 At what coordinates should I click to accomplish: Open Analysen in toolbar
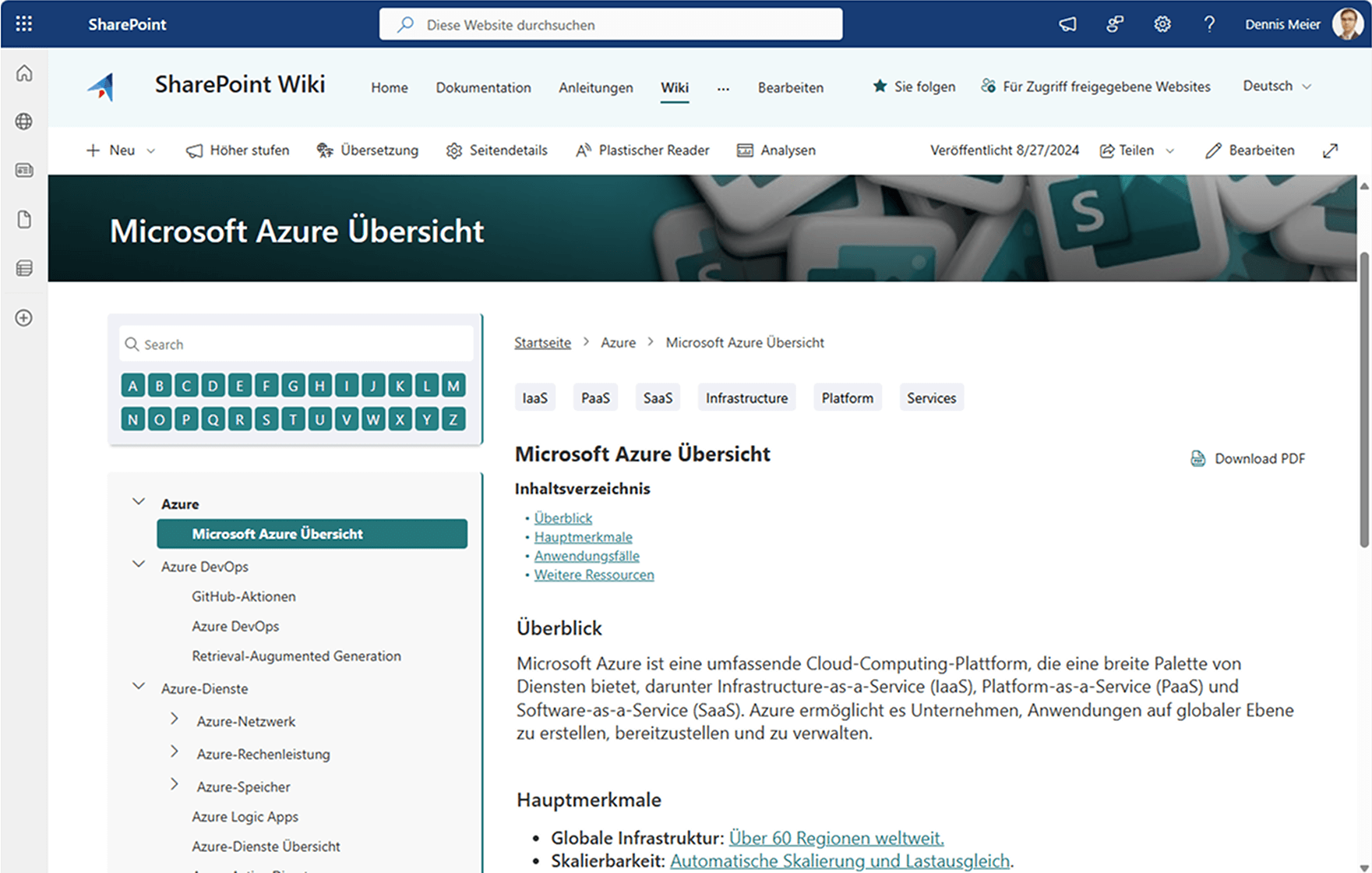tap(776, 150)
